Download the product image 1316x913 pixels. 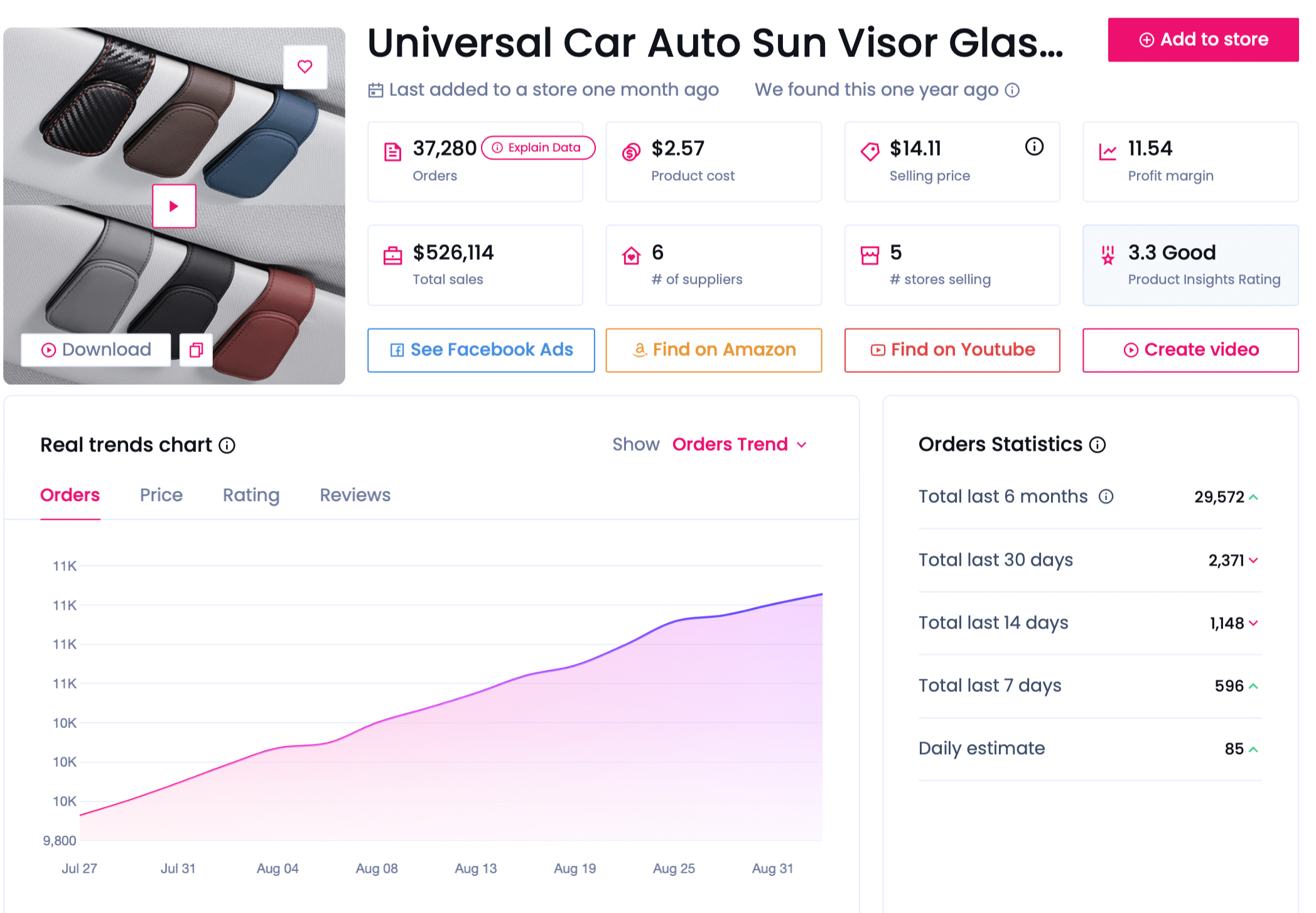[x=96, y=350]
